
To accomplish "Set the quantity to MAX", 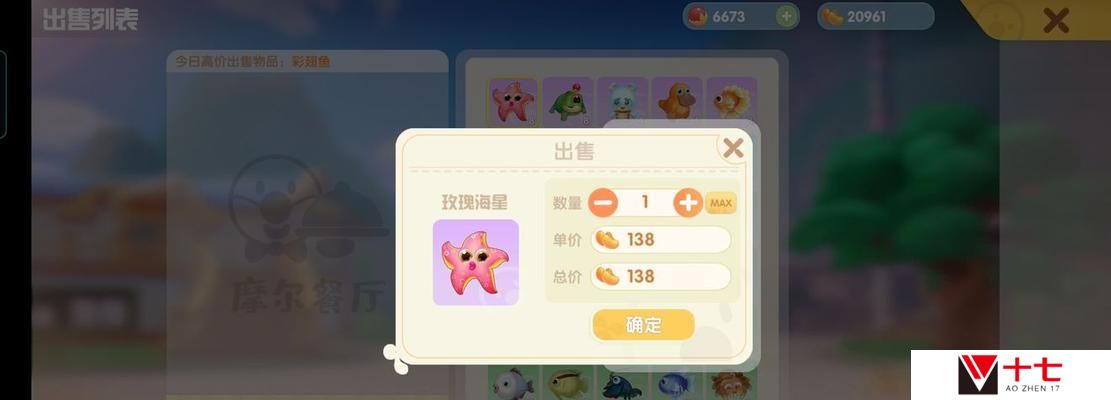I will tap(721, 203).
